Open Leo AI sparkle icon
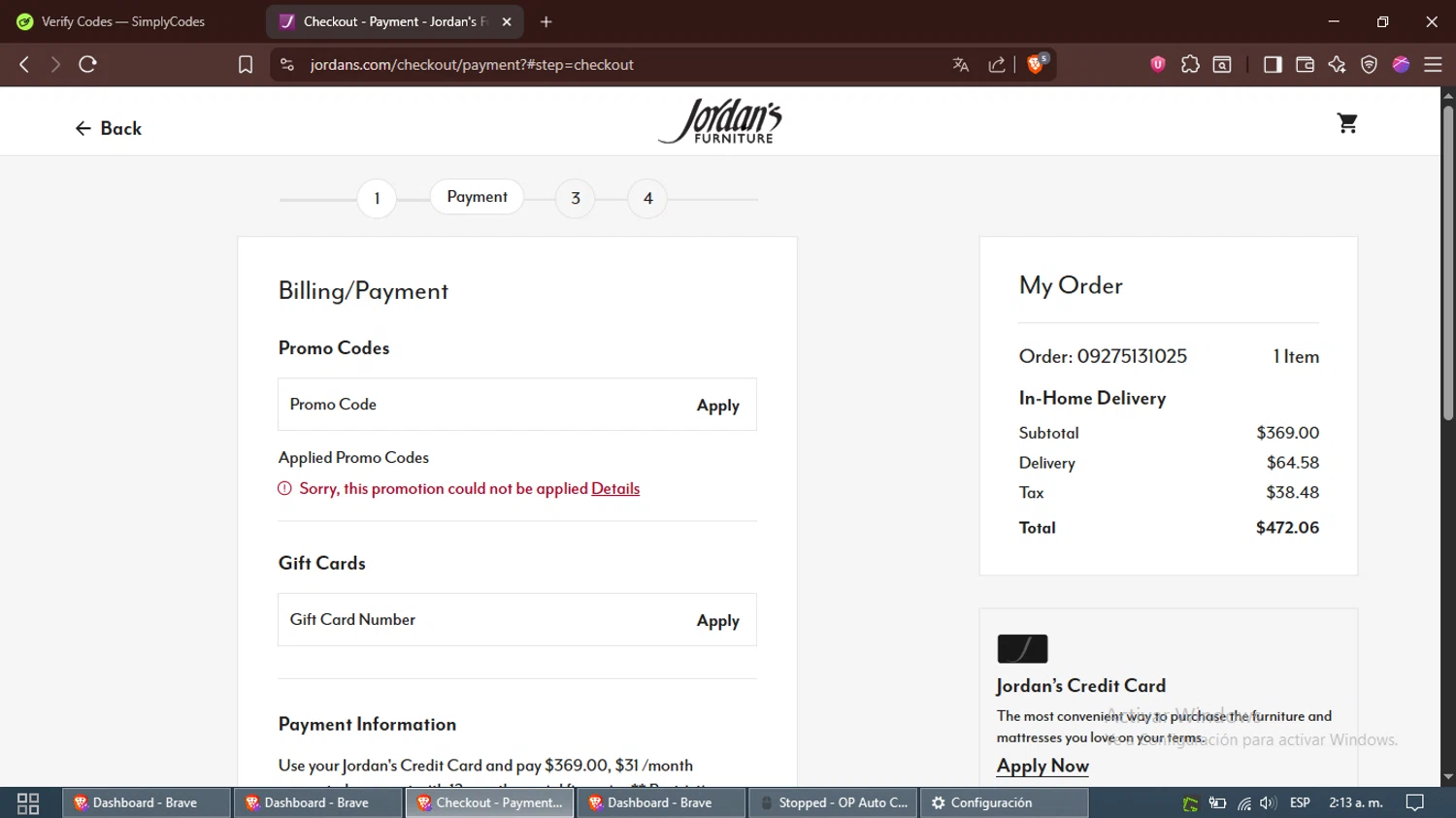 click(1337, 64)
